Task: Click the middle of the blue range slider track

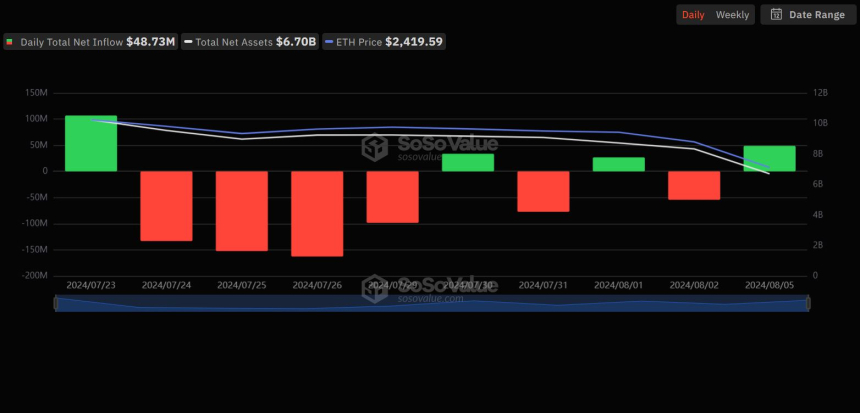Action: (431, 303)
